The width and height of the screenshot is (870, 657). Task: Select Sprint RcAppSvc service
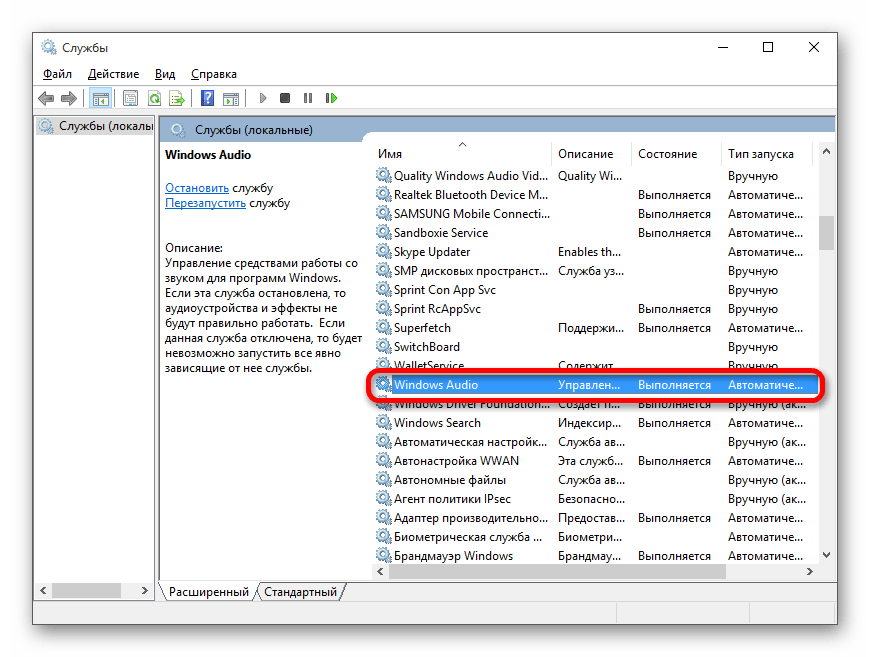point(595,309)
